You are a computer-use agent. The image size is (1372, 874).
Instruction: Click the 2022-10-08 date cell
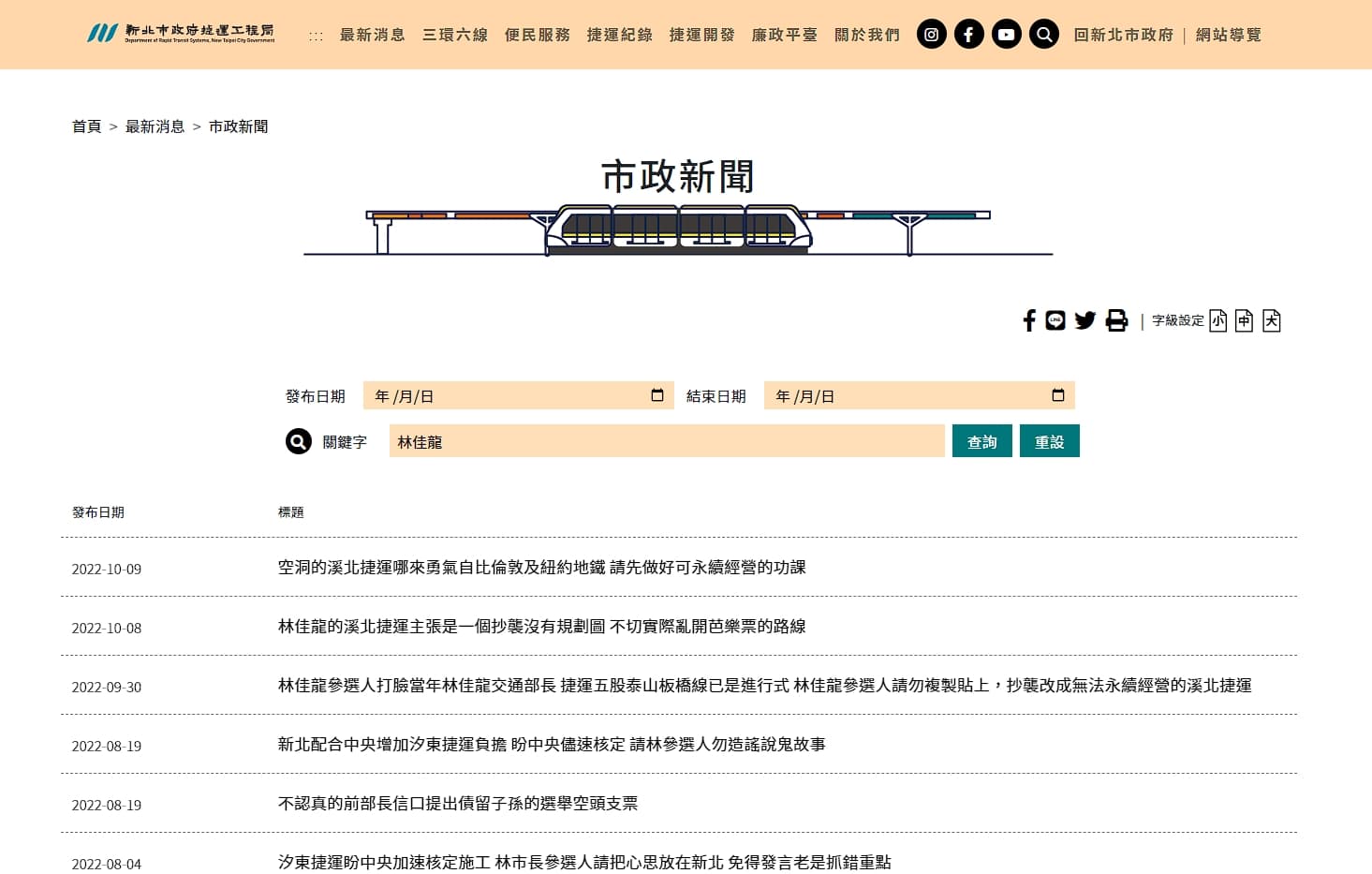tap(107, 629)
